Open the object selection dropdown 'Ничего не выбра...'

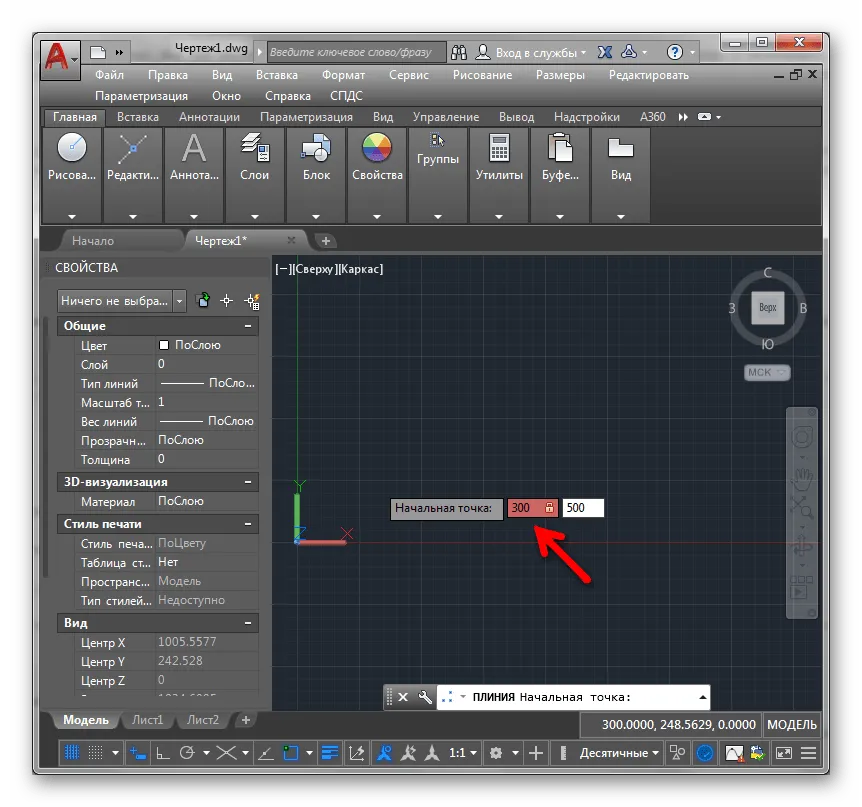[x=122, y=301]
